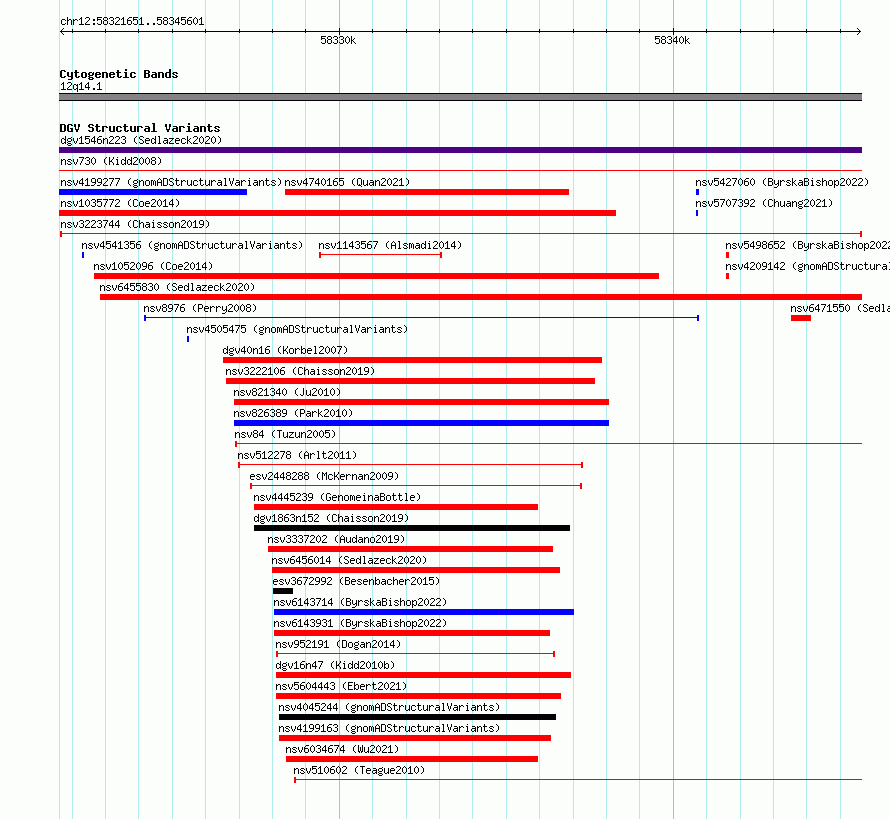Click the nsv4045244 gnomAD black bar
Screen dimensions: 890x819
coord(417,717)
